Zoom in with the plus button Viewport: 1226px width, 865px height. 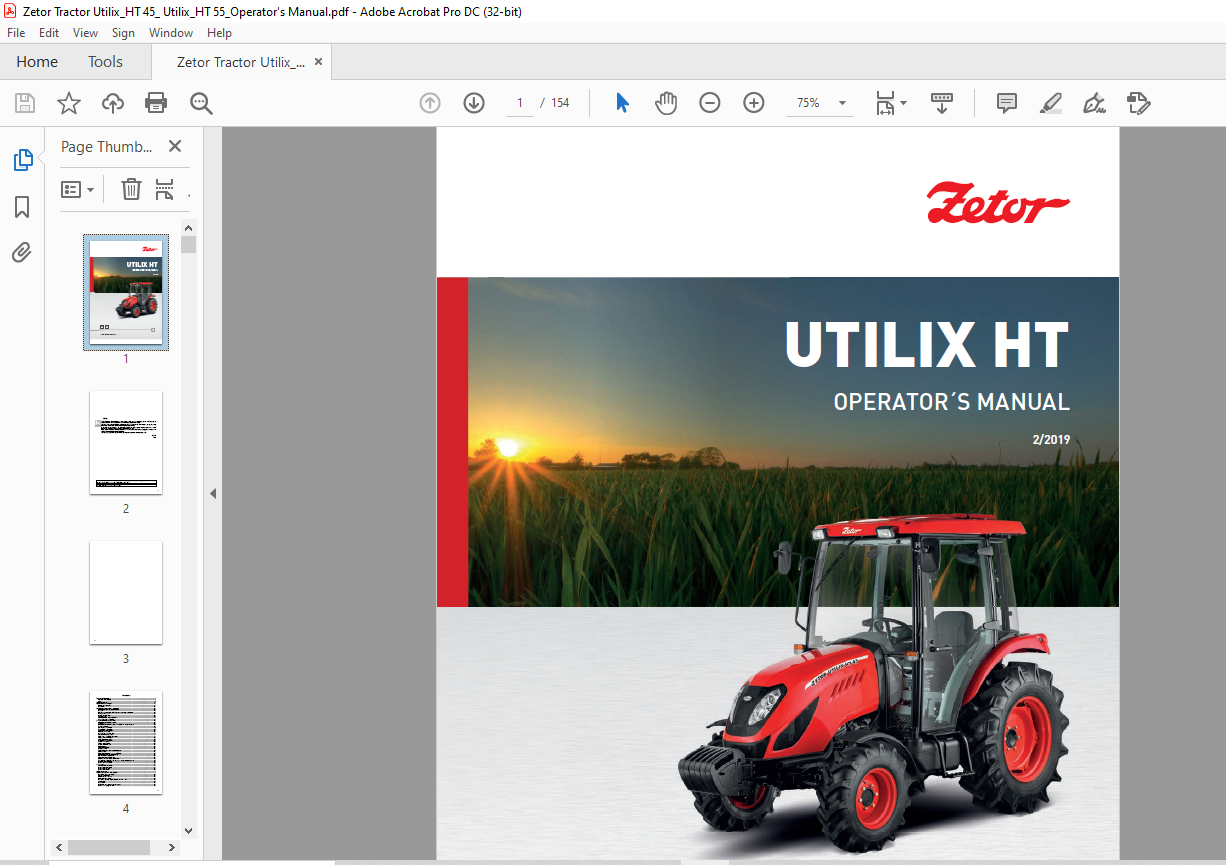[754, 103]
